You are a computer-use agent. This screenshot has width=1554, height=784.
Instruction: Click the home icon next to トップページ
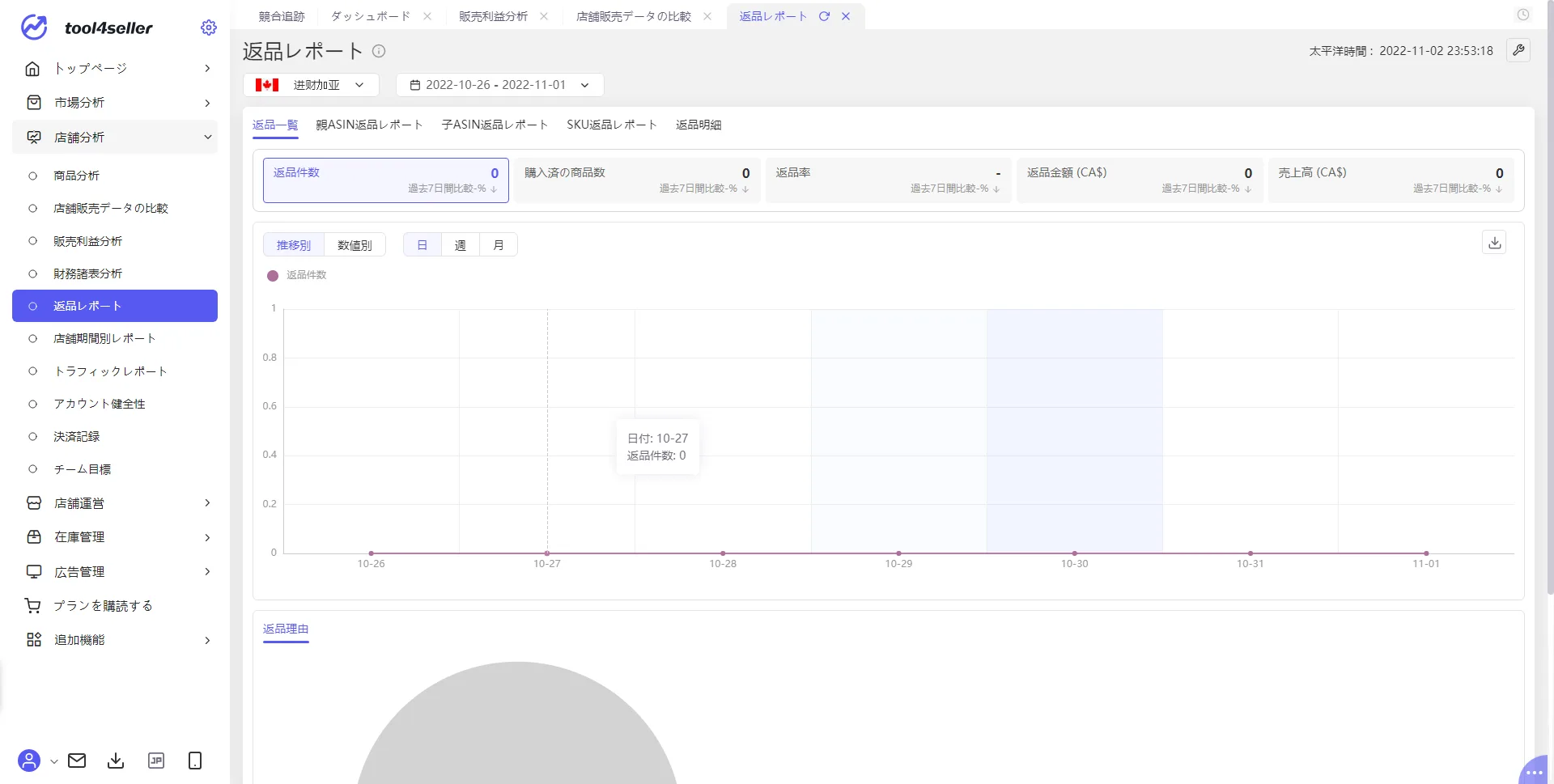coord(33,69)
